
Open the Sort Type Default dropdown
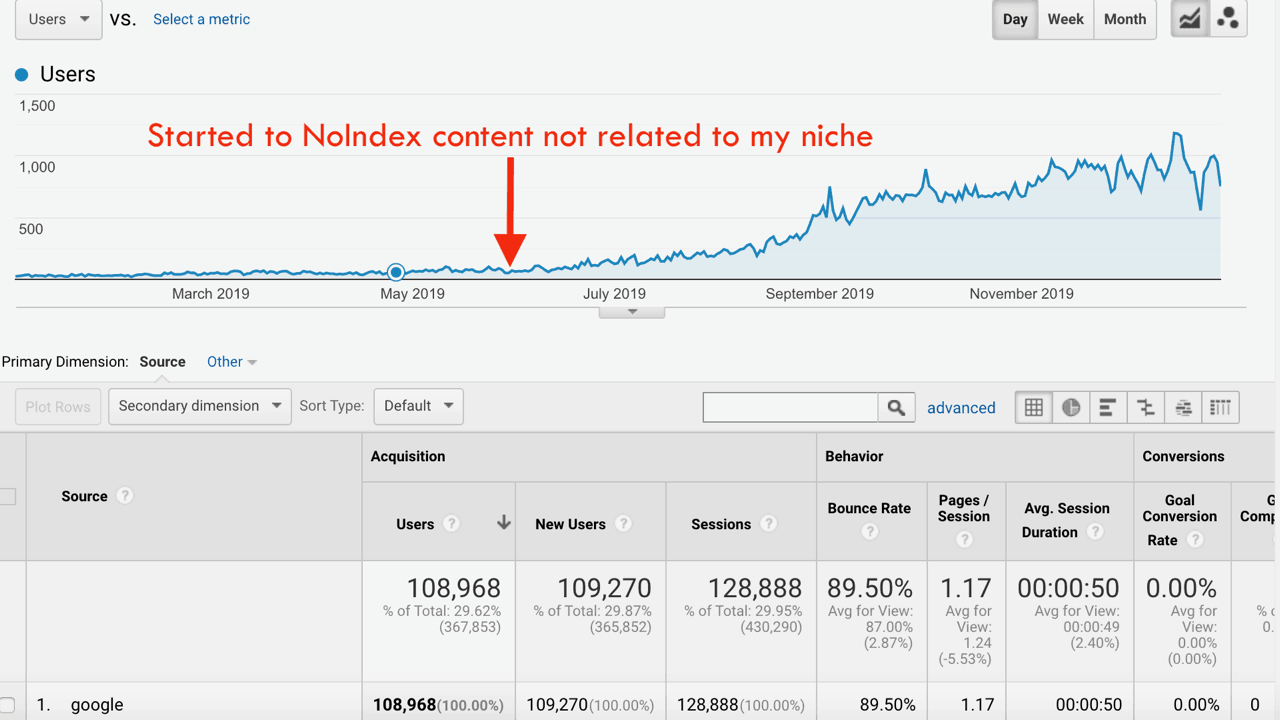(x=419, y=406)
